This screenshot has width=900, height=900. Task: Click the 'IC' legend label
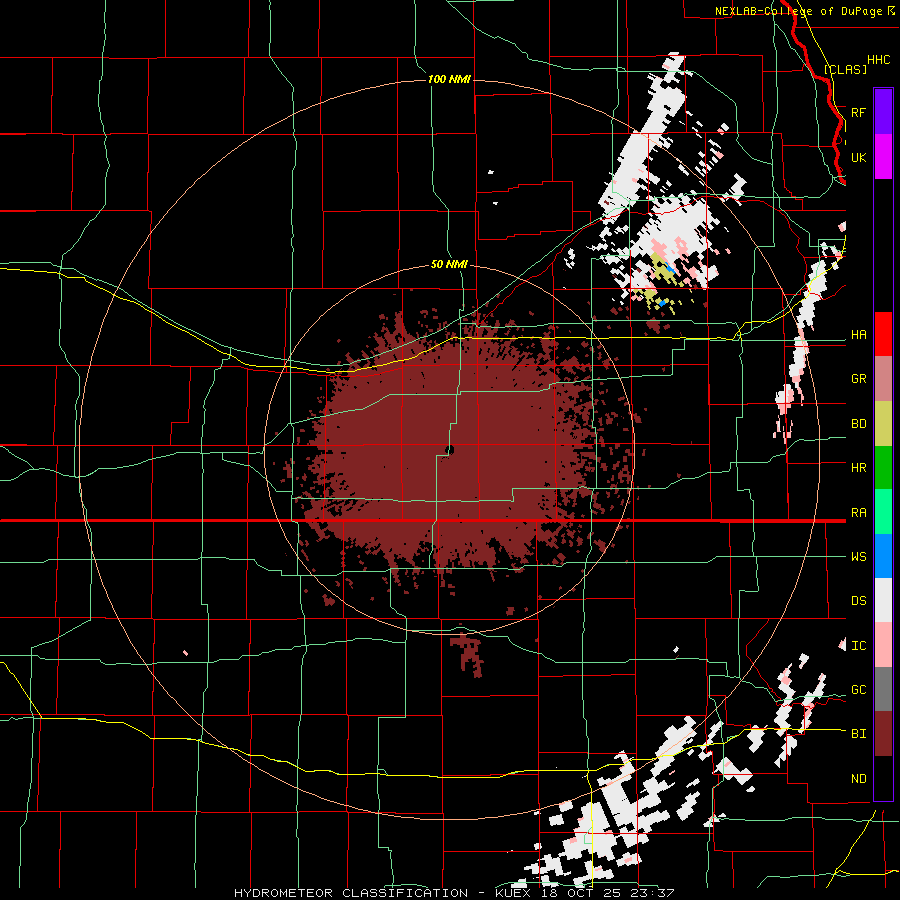pos(858,646)
